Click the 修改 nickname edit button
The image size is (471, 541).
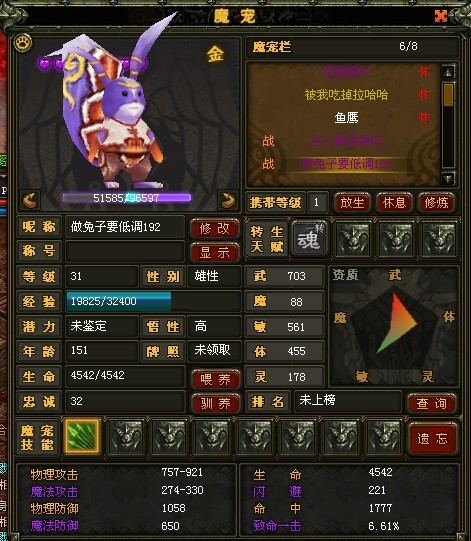pos(214,228)
